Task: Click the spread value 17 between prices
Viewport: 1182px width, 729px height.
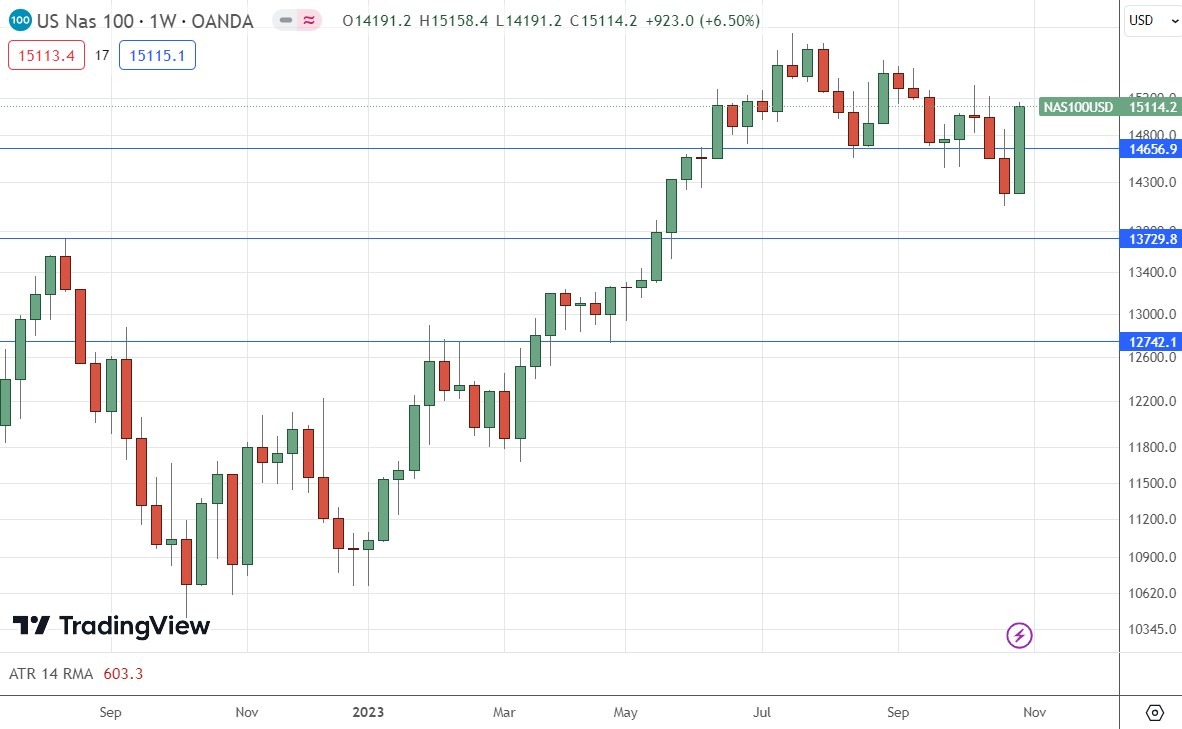Action: point(102,56)
